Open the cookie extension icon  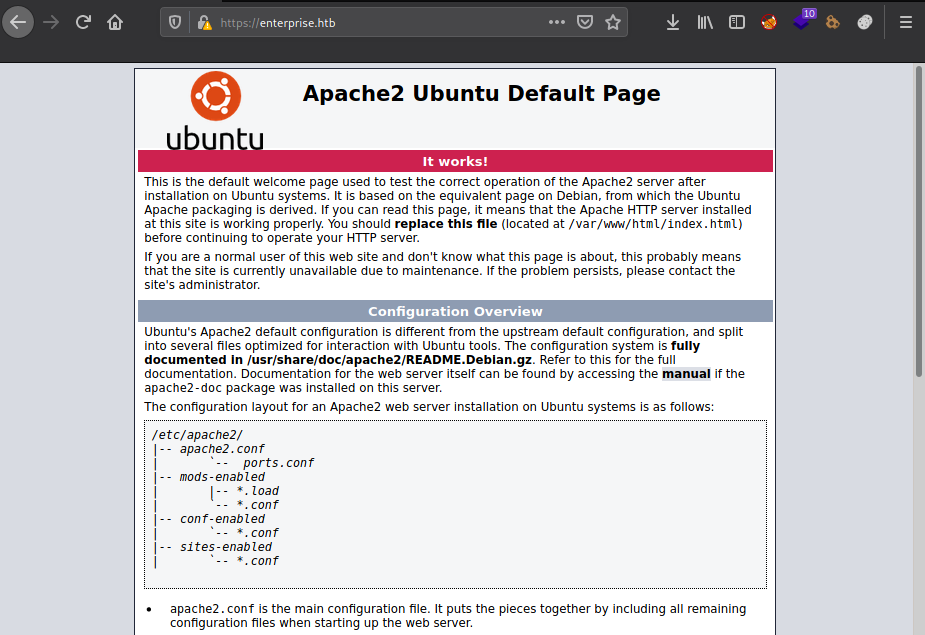pos(865,22)
